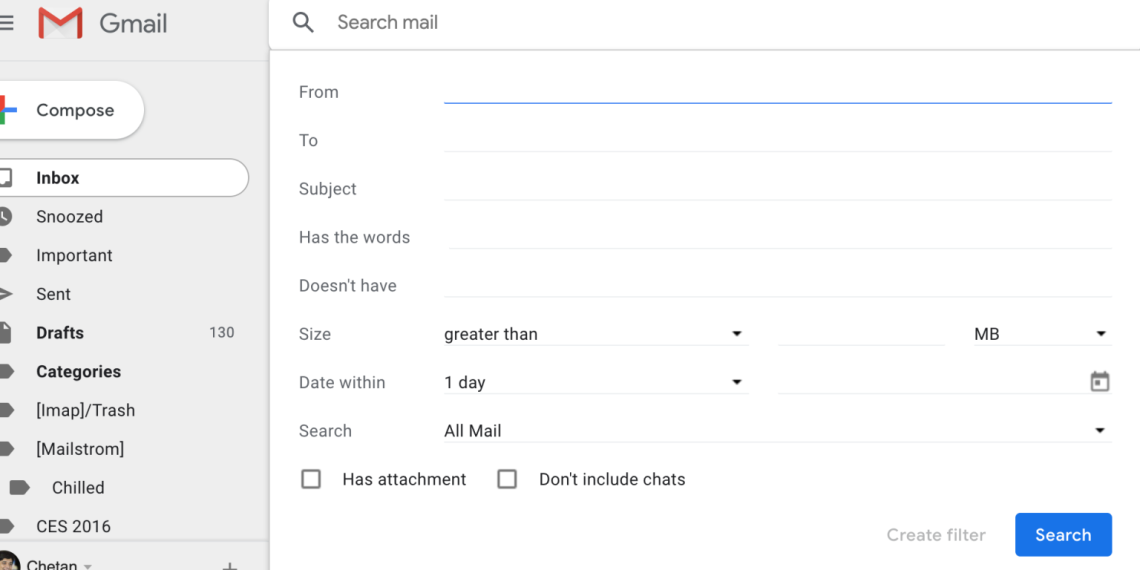Focus the Subject input field

pyautogui.click(x=777, y=188)
